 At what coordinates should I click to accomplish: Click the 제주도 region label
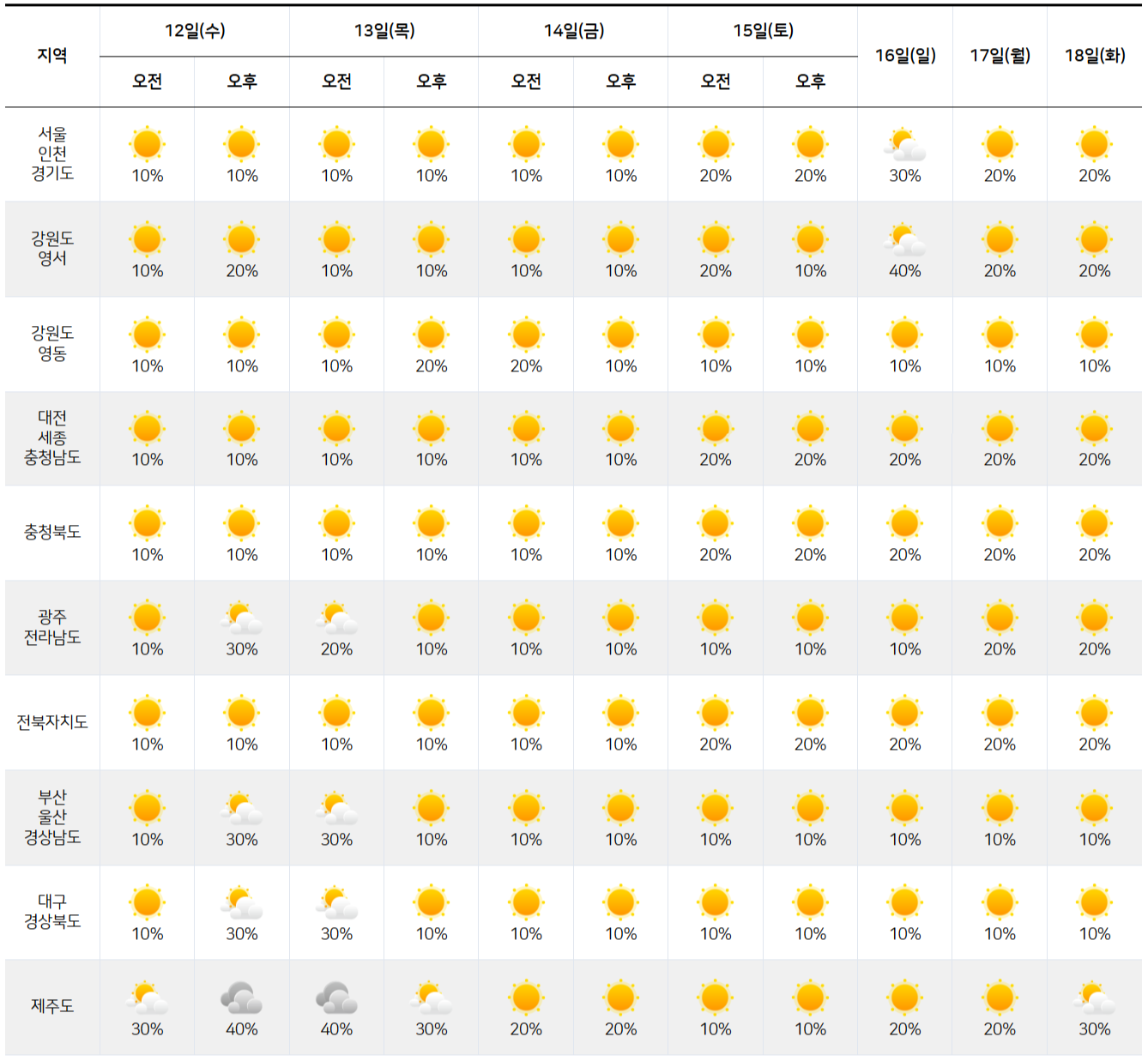click(x=52, y=1006)
